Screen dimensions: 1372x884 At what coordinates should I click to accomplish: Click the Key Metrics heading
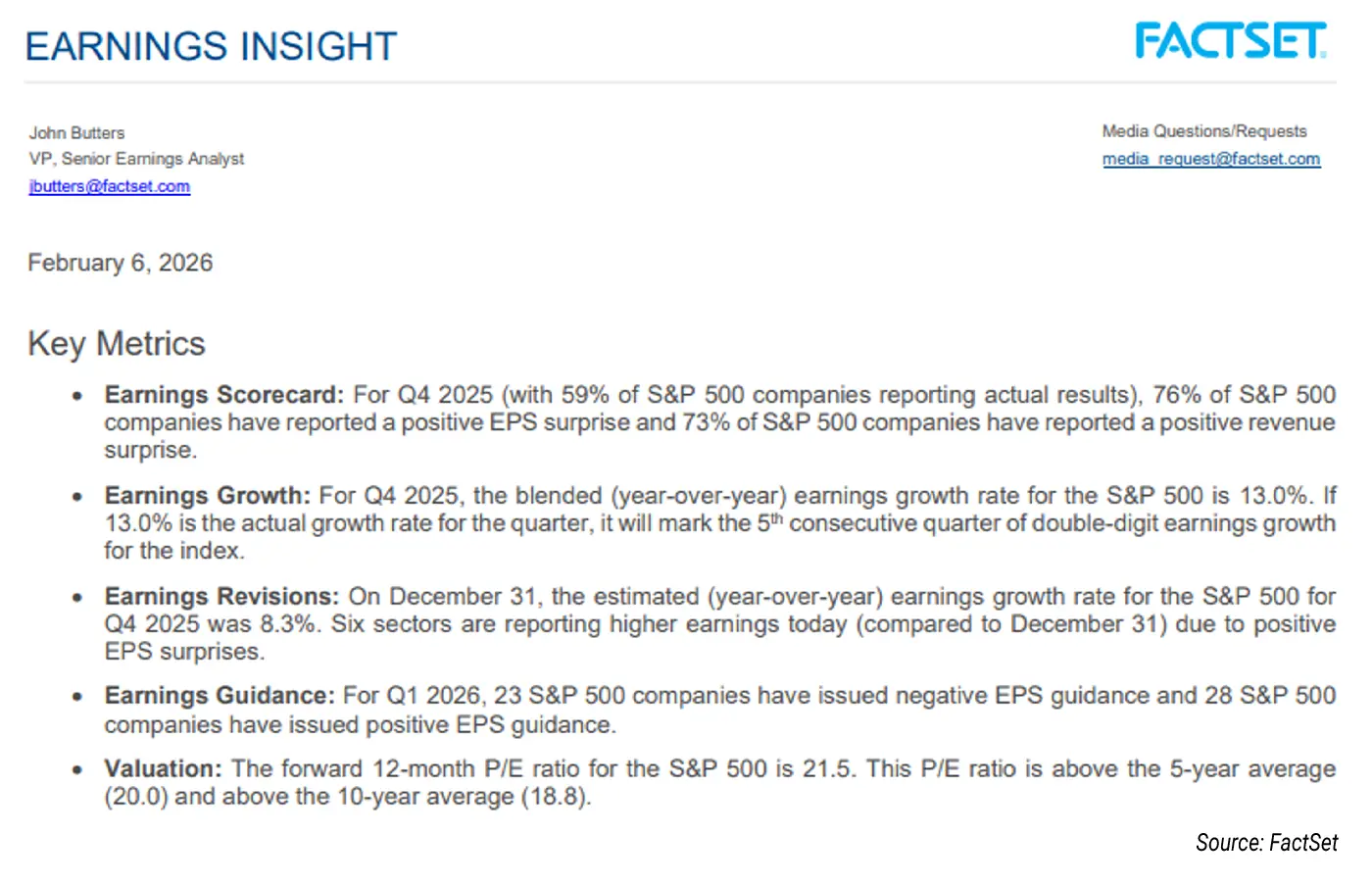(x=117, y=344)
